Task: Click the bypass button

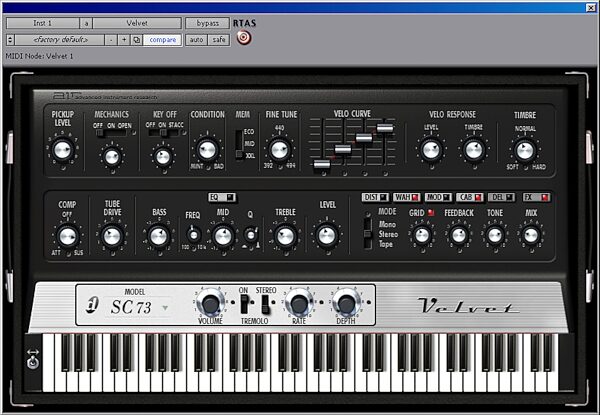Action: (207, 23)
